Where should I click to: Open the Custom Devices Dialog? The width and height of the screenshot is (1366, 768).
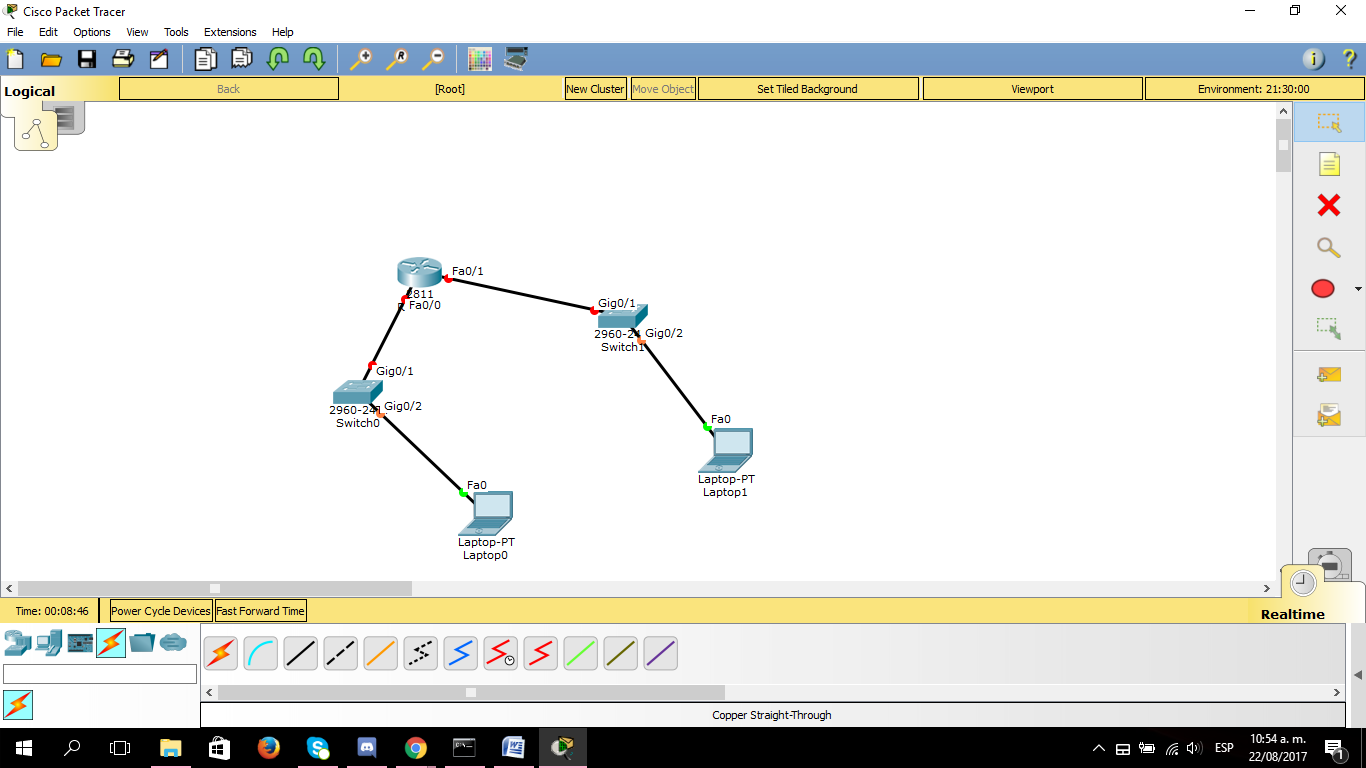pos(514,59)
